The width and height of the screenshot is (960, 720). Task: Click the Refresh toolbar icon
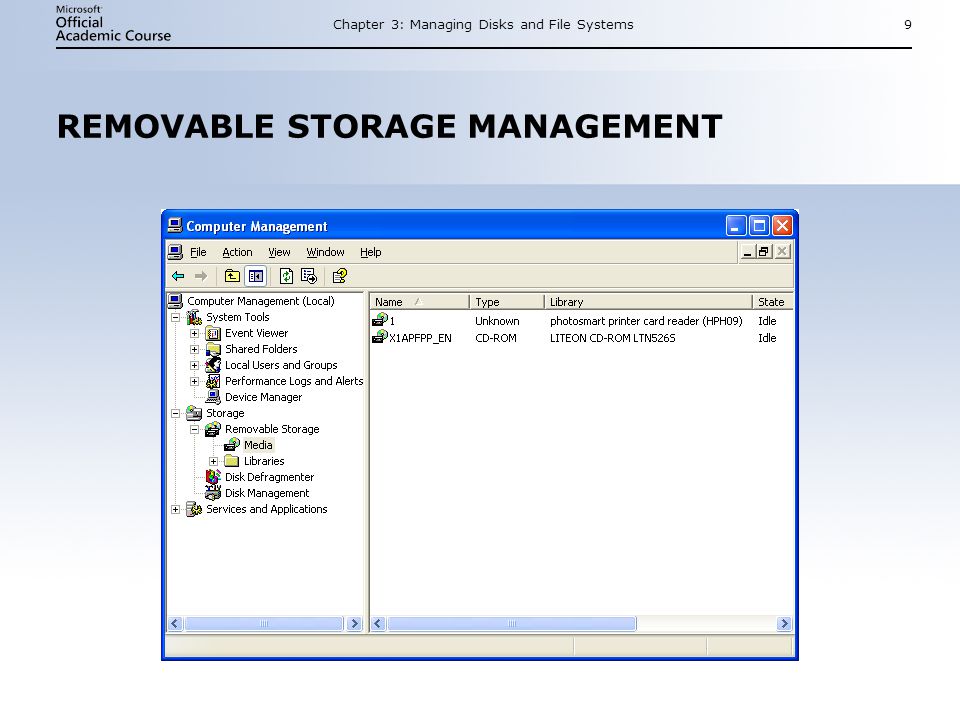click(x=286, y=276)
